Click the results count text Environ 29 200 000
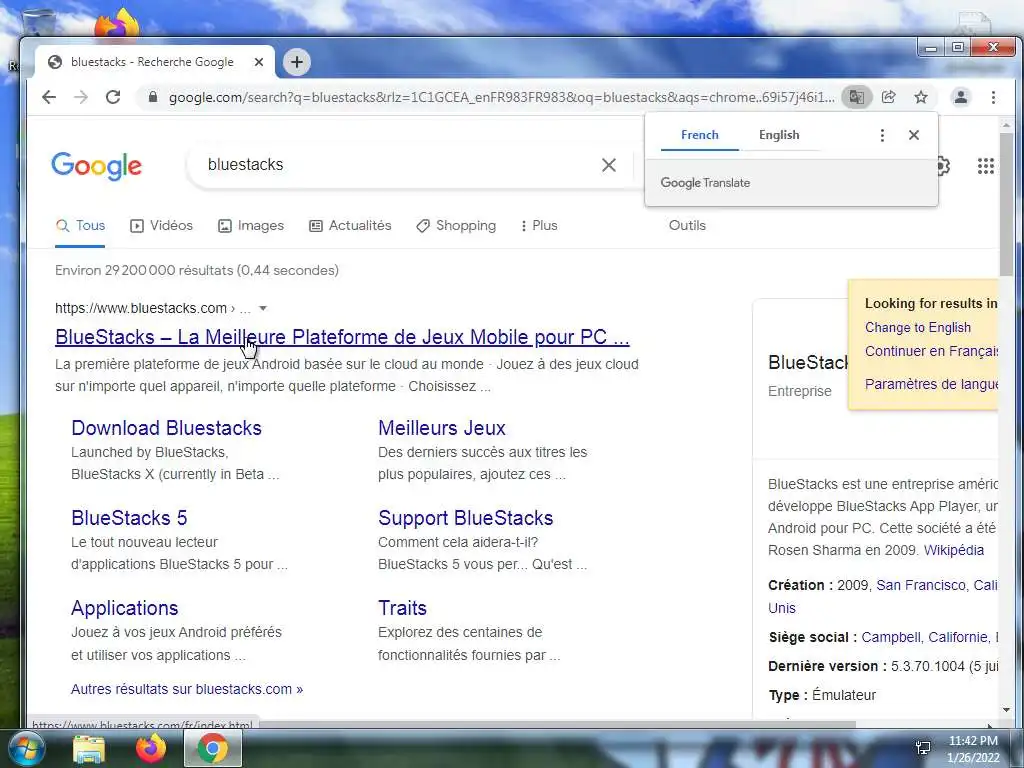 click(x=197, y=270)
